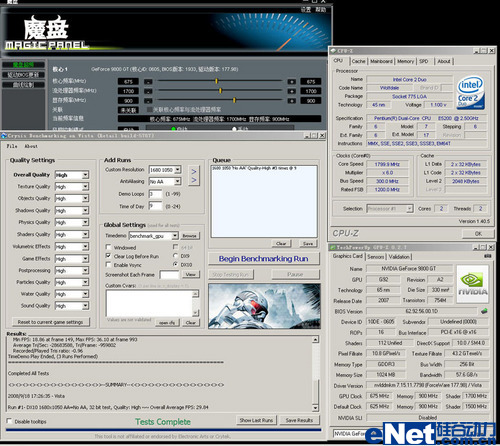Add run with lower arrow button
500x446 pixels.
coord(194,181)
